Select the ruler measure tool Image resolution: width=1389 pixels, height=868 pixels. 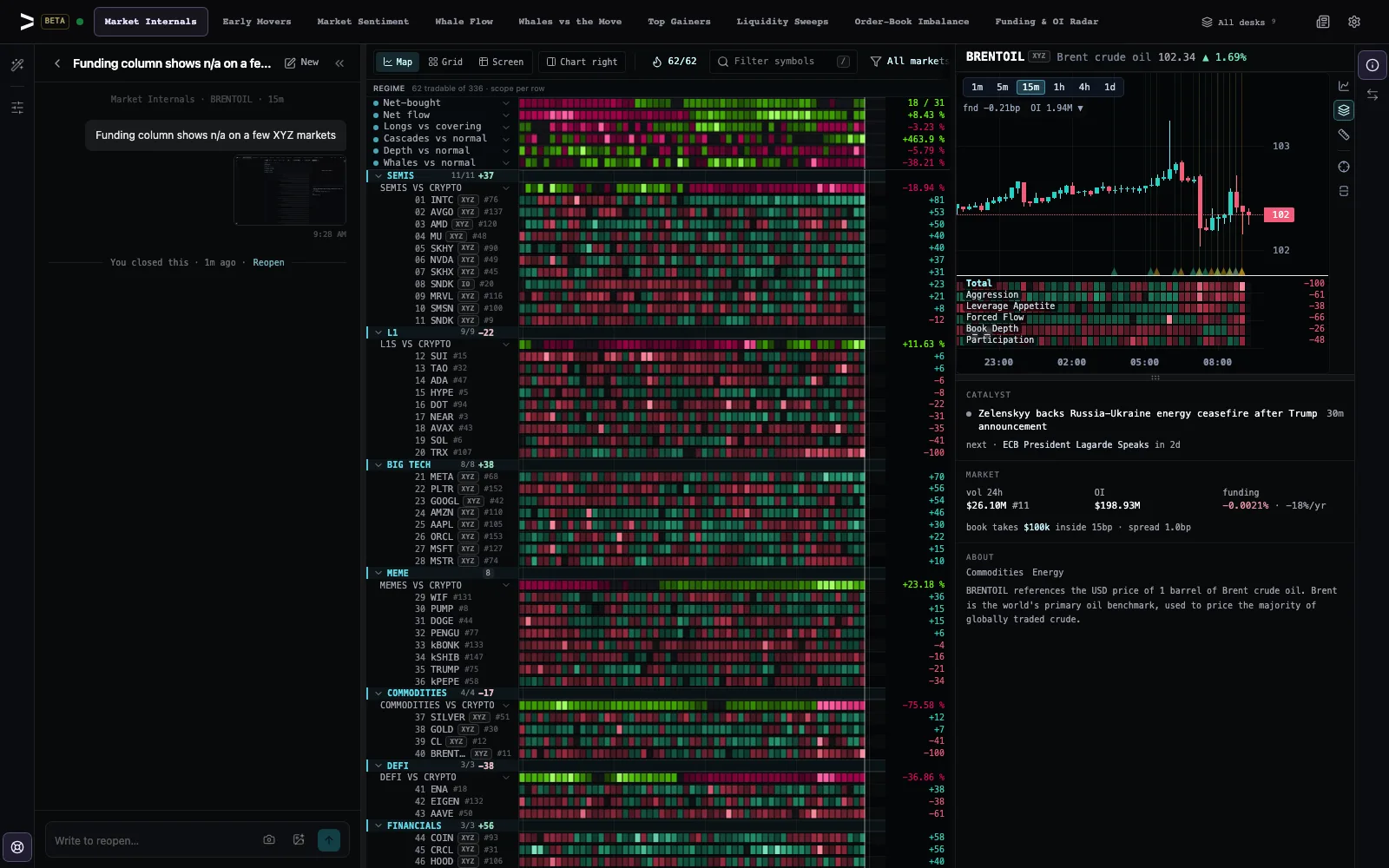tap(1344, 135)
